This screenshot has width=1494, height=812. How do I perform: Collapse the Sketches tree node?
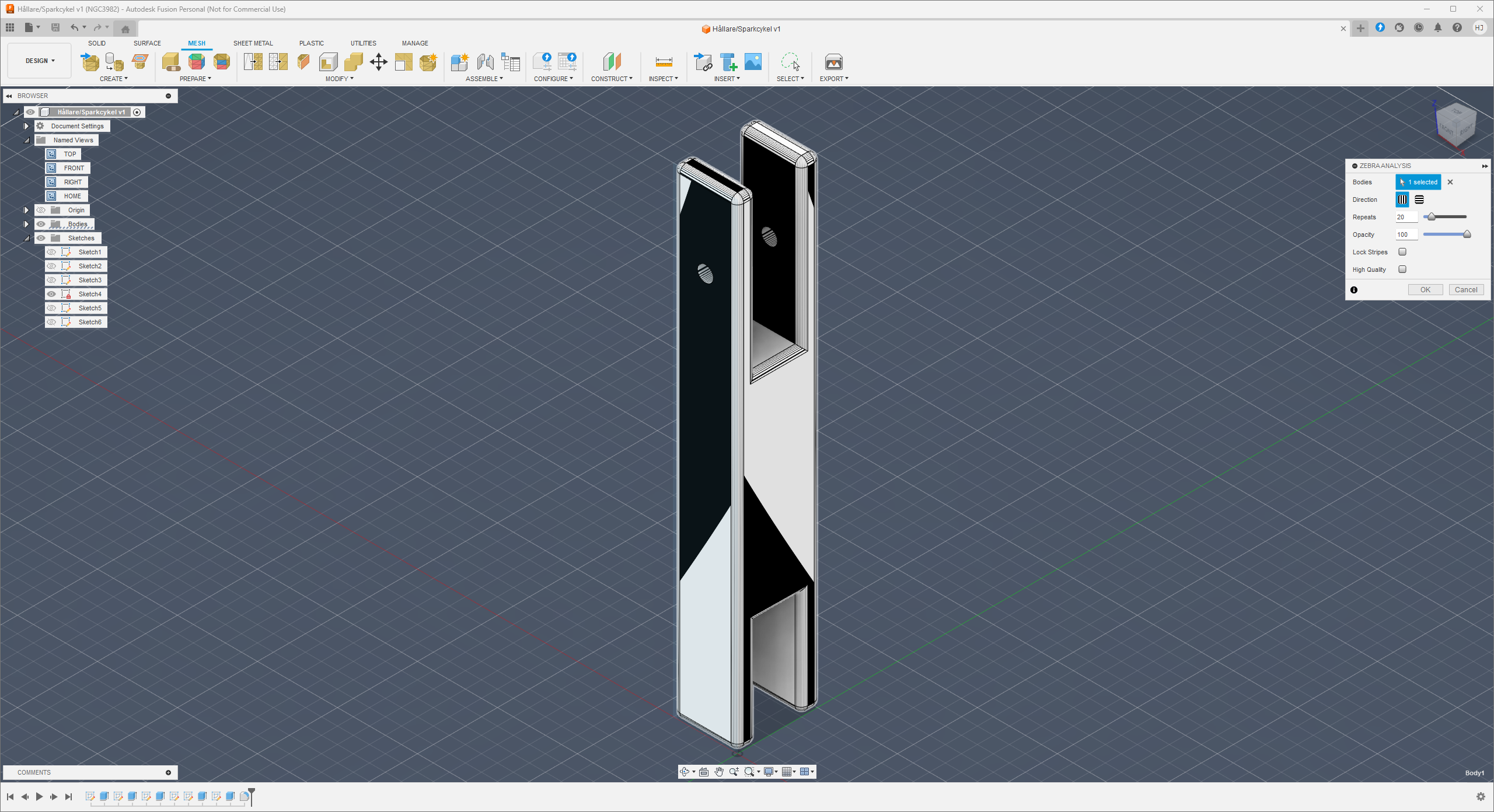[x=26, y=238]
